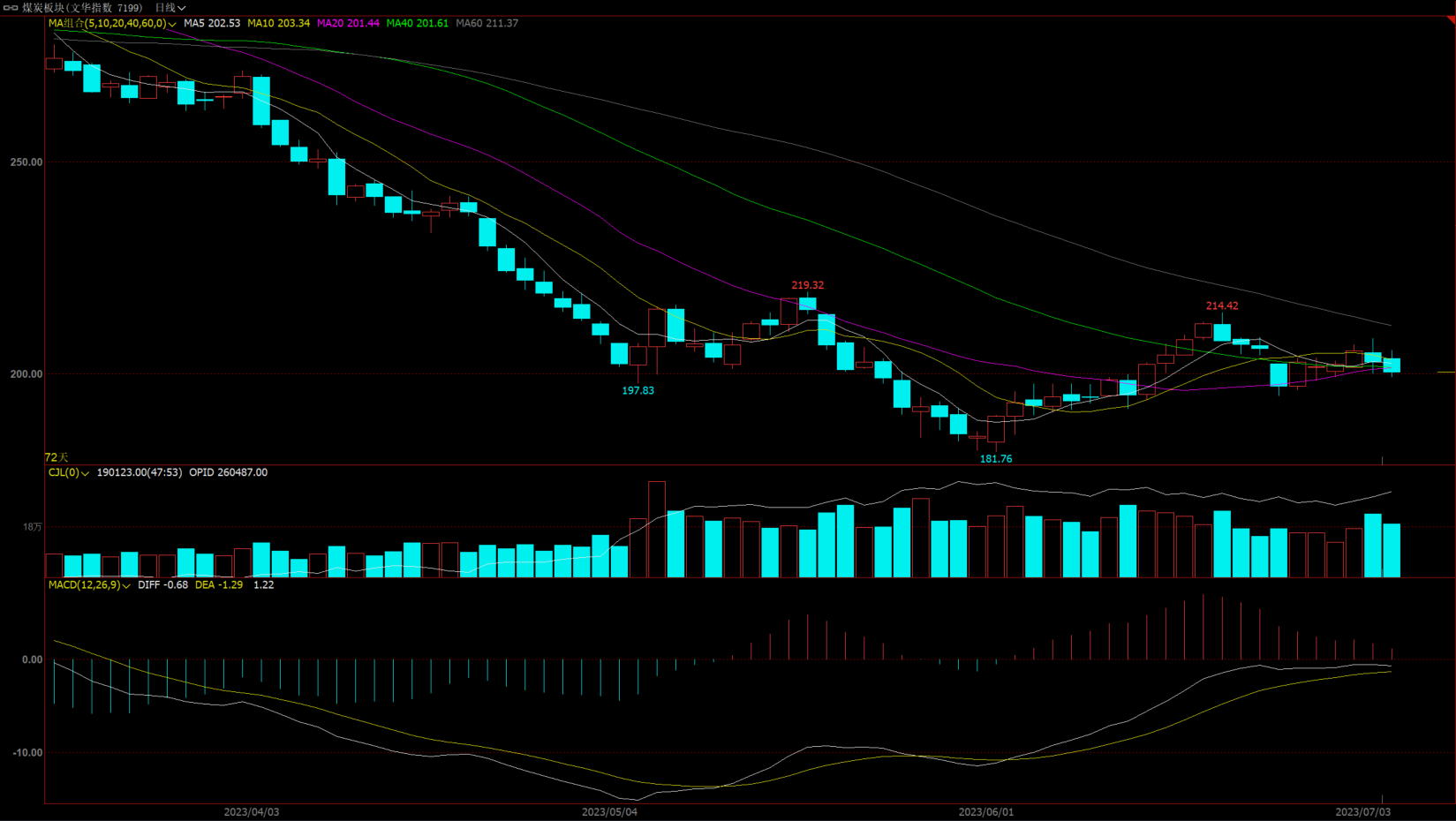Click the MA60 211.37 value
The image size is (1456, 821).
click(487, 24)
